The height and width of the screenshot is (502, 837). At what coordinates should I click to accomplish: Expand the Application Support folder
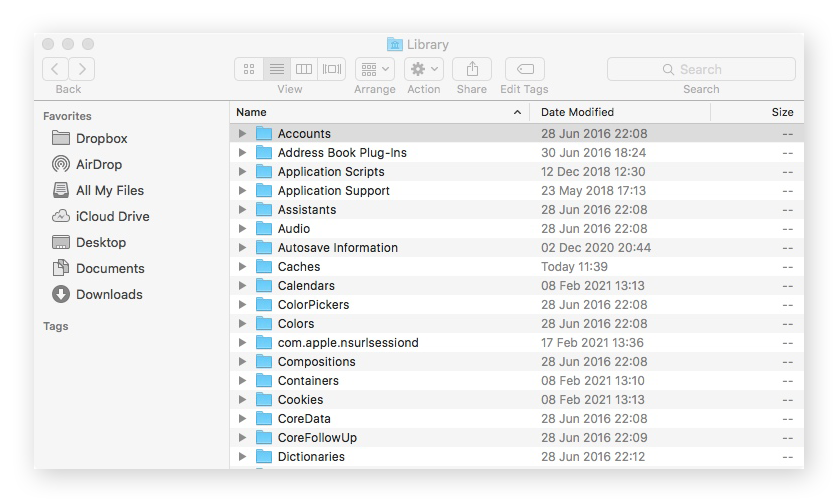coord(242,191)
